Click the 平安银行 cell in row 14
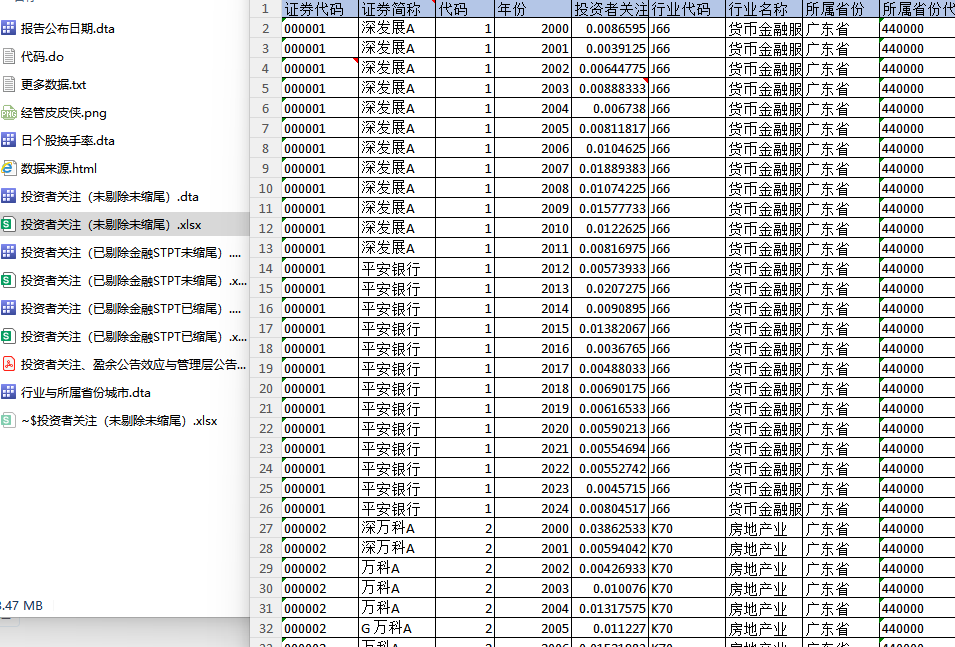Viewport: 955px width, 647px height. pyautogui.click(x=396, y=269)
